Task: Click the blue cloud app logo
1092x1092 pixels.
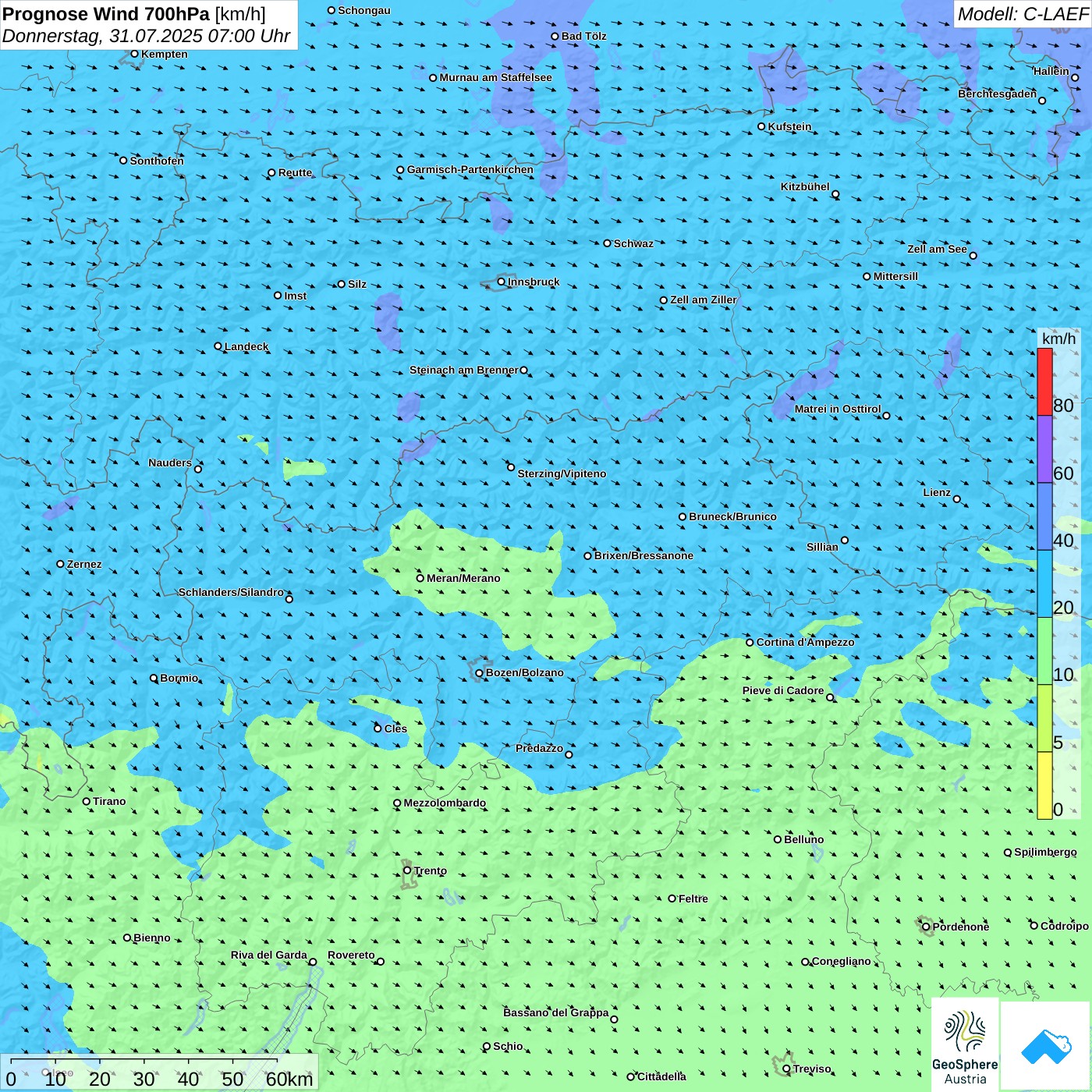Action: [1046, 1046]
